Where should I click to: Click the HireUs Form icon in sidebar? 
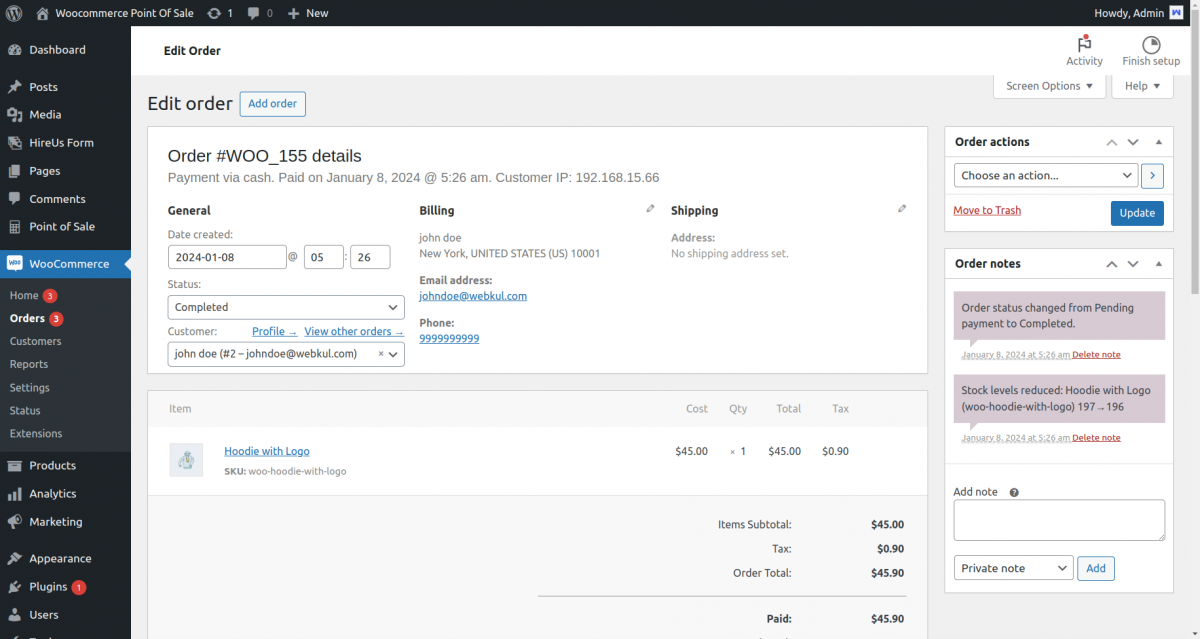coord(15,143)
